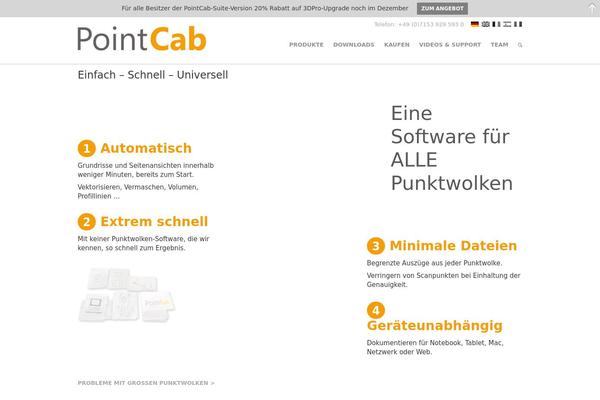
Task: Click the PointCab logo
Action: (142, 39)
